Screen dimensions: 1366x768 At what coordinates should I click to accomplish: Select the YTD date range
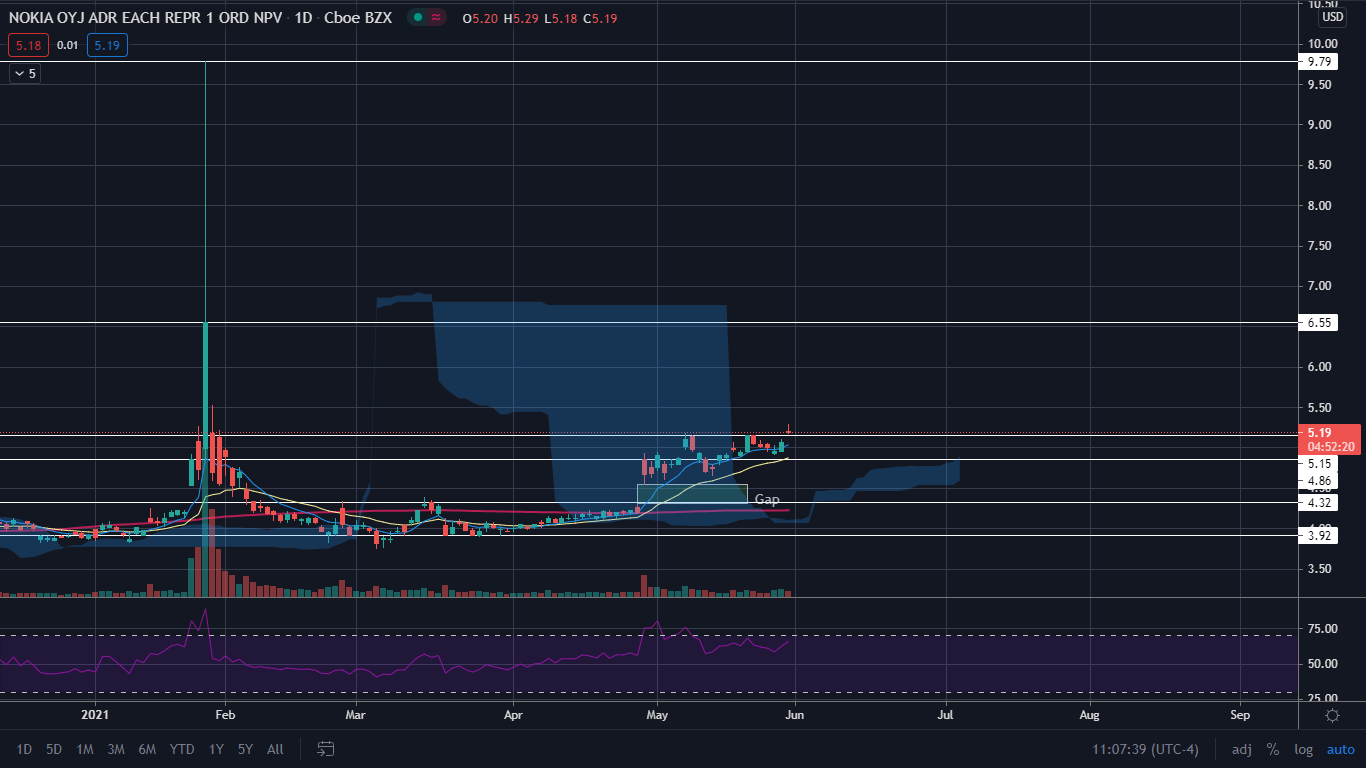pyautogui.click(x=182, y=749)
